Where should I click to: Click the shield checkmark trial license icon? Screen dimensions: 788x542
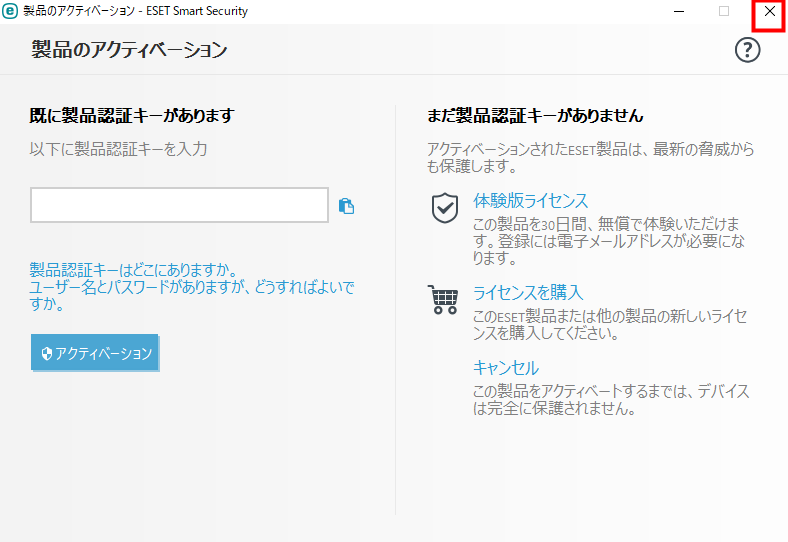tap(445, 208)
